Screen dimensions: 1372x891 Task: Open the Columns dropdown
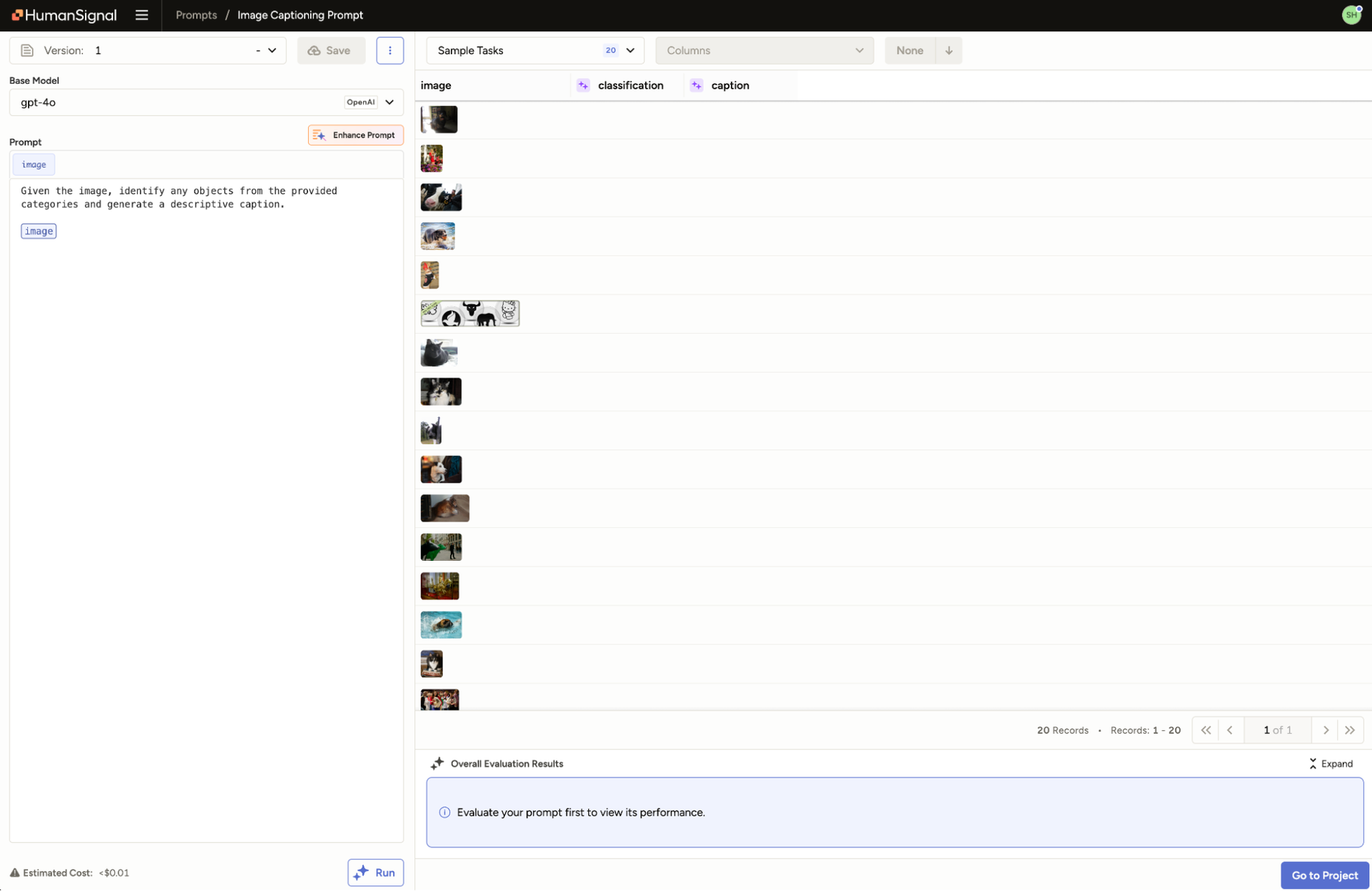pos(764,51)
